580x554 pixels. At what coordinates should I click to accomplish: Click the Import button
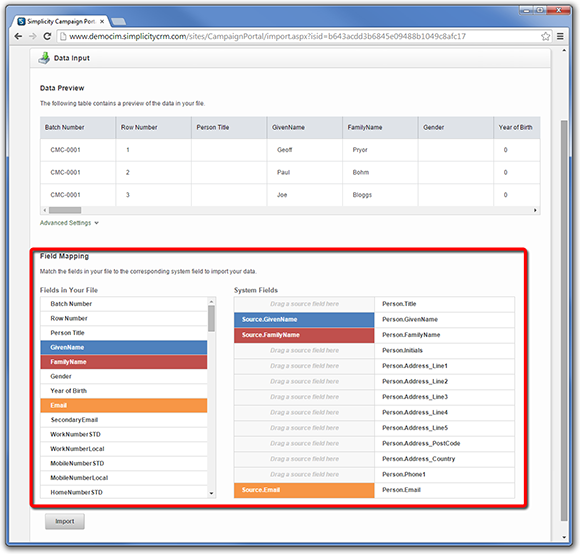coord(65,521)
